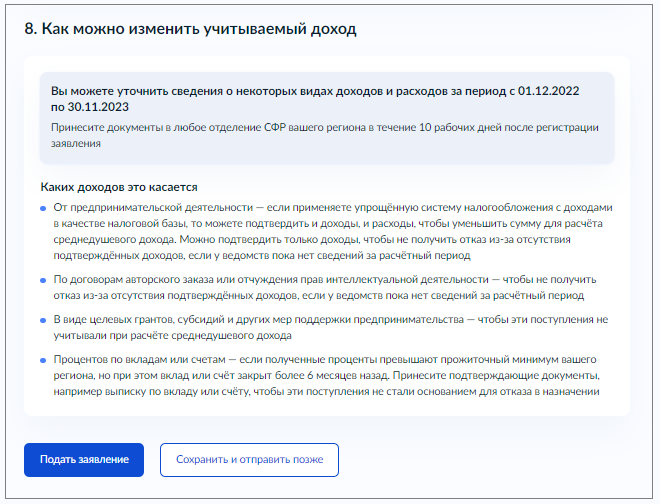Select heading '8. Как можно изменить учитываемый доход'
Screen dimensions: 660x504
click(x=190, y=29)
